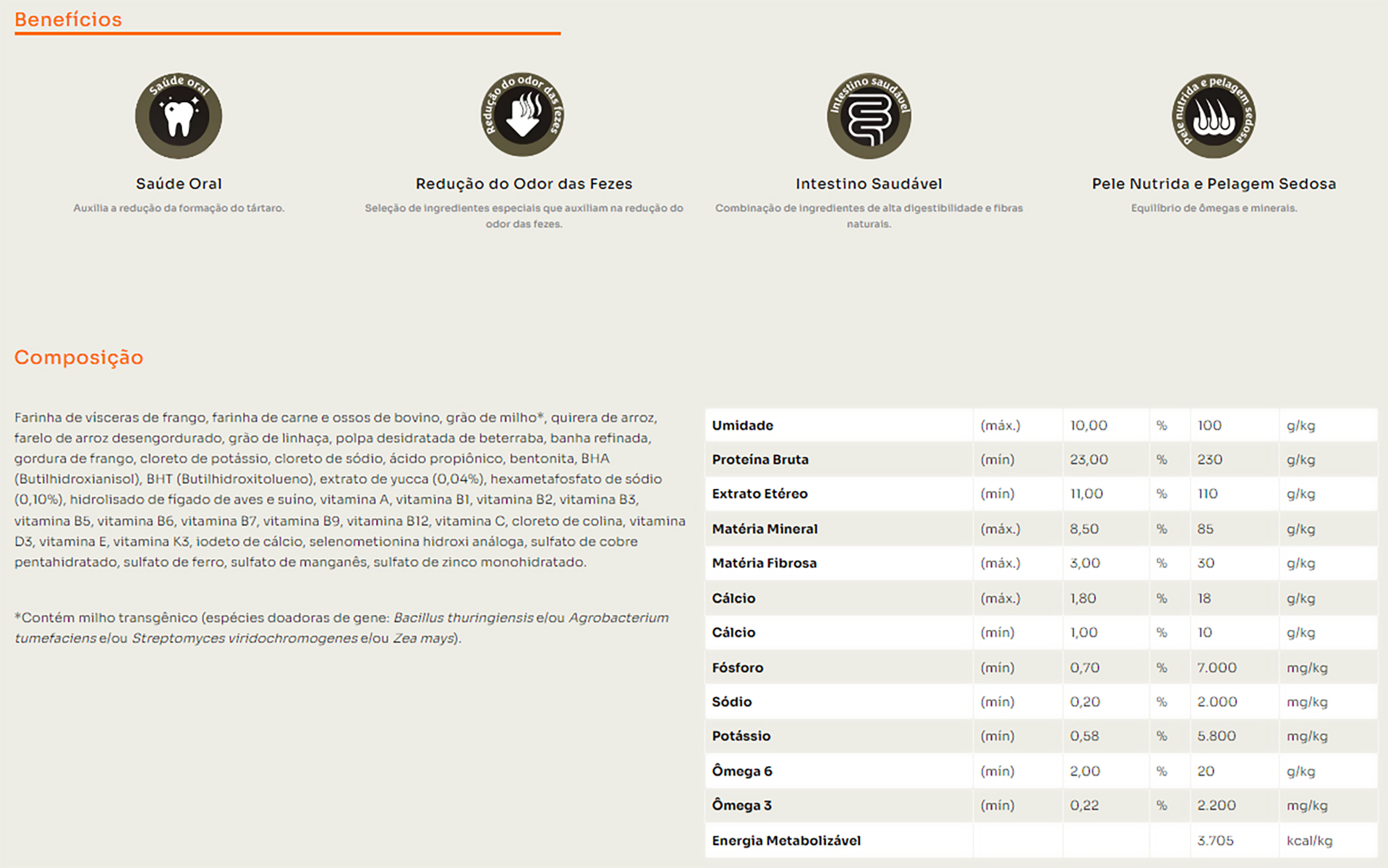Click the Redução do Odor das Fezes title

(524, 184)
